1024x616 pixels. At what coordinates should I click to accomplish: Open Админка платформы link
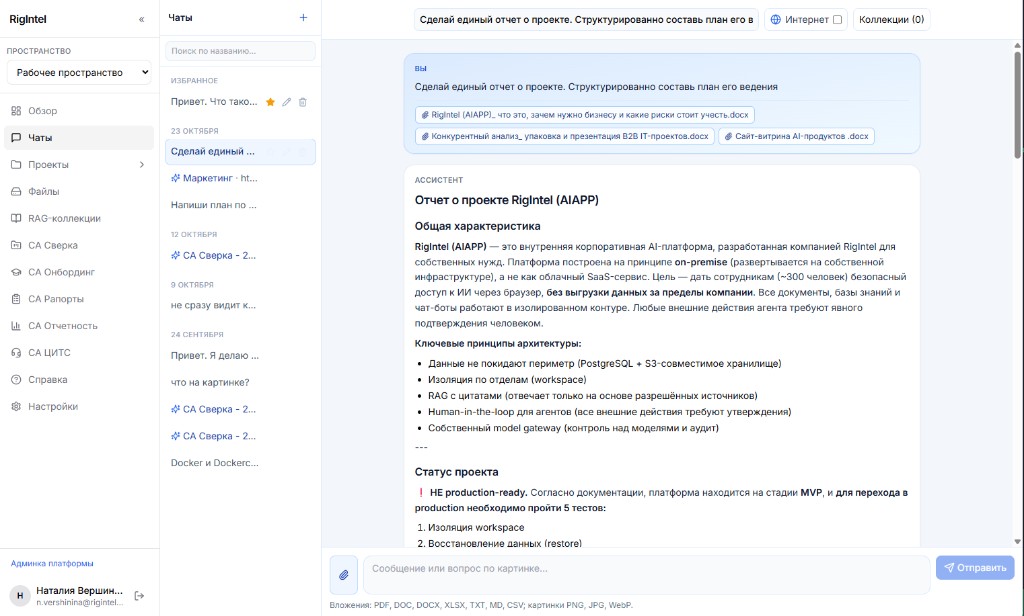[x=52, y=563]
